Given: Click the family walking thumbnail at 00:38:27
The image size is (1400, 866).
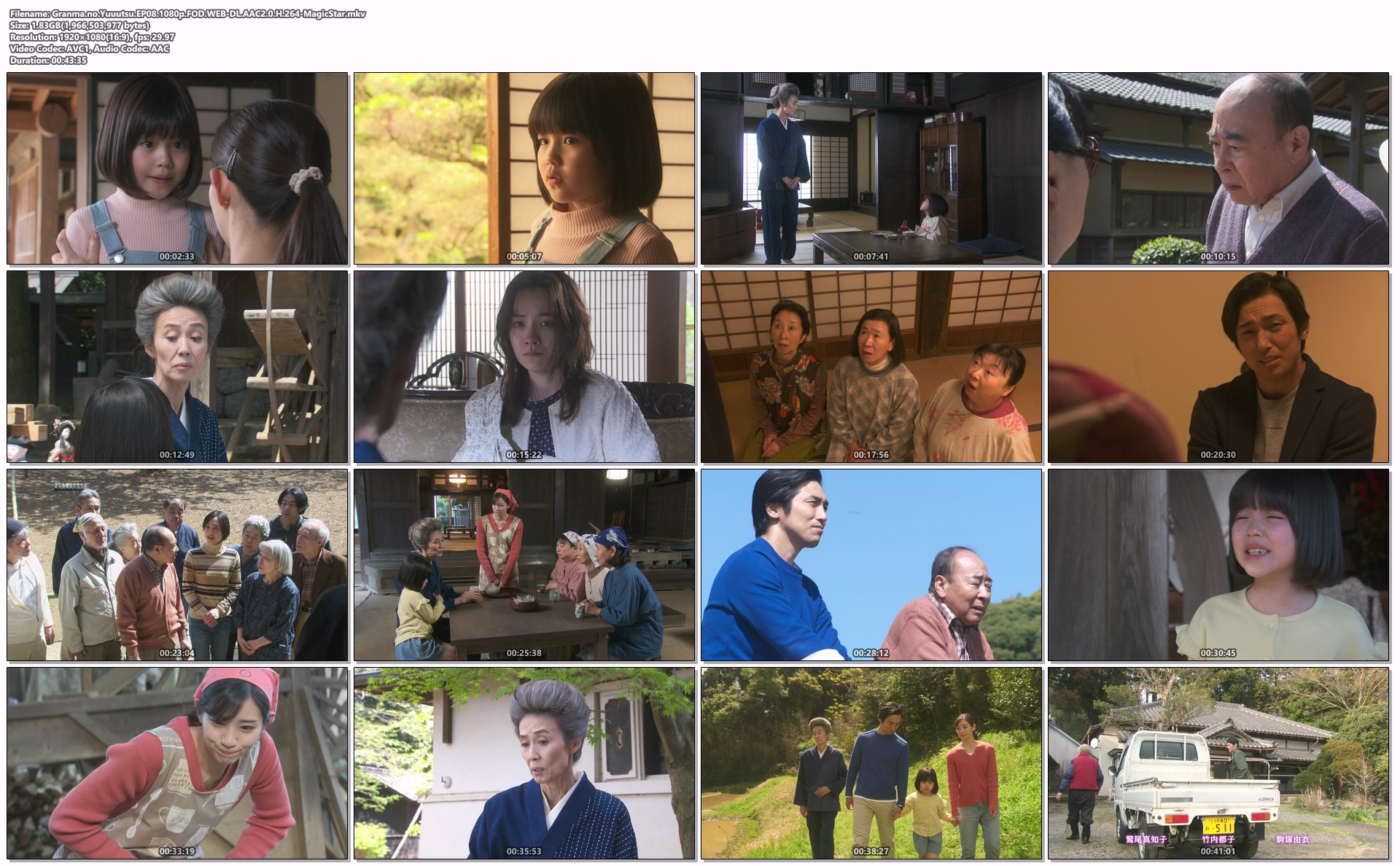Looking at the screenshot, I should 871,763.
